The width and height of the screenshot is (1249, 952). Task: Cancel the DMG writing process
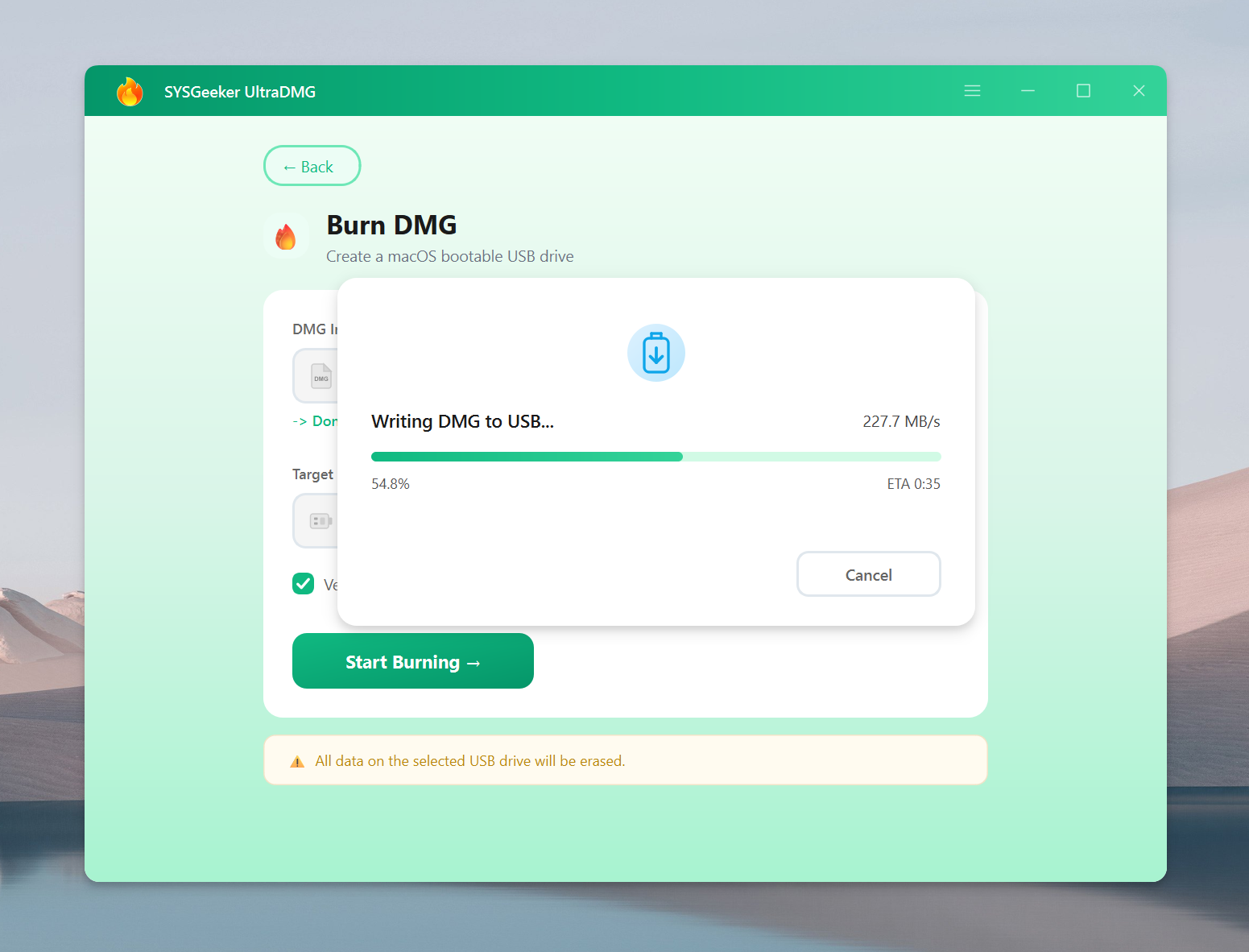click(868, 574)
